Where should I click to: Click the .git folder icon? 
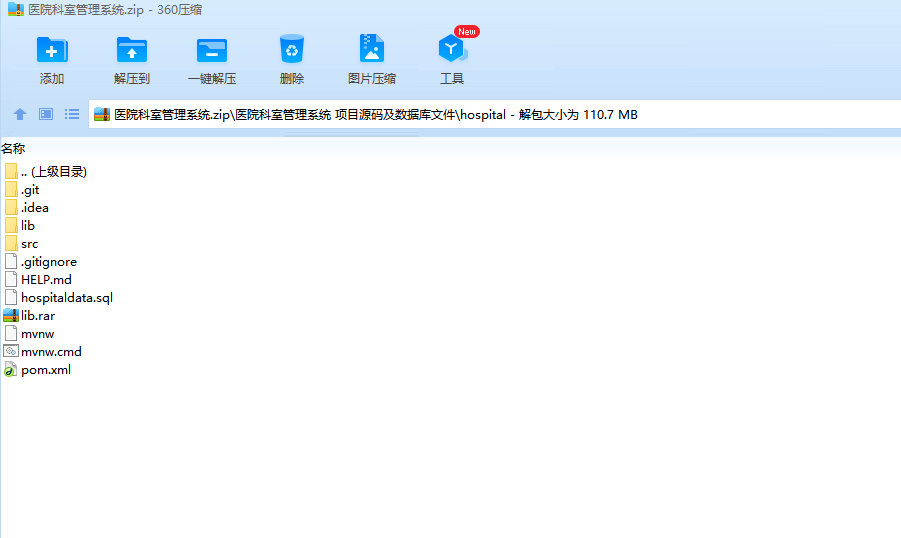tap(11, 189)
